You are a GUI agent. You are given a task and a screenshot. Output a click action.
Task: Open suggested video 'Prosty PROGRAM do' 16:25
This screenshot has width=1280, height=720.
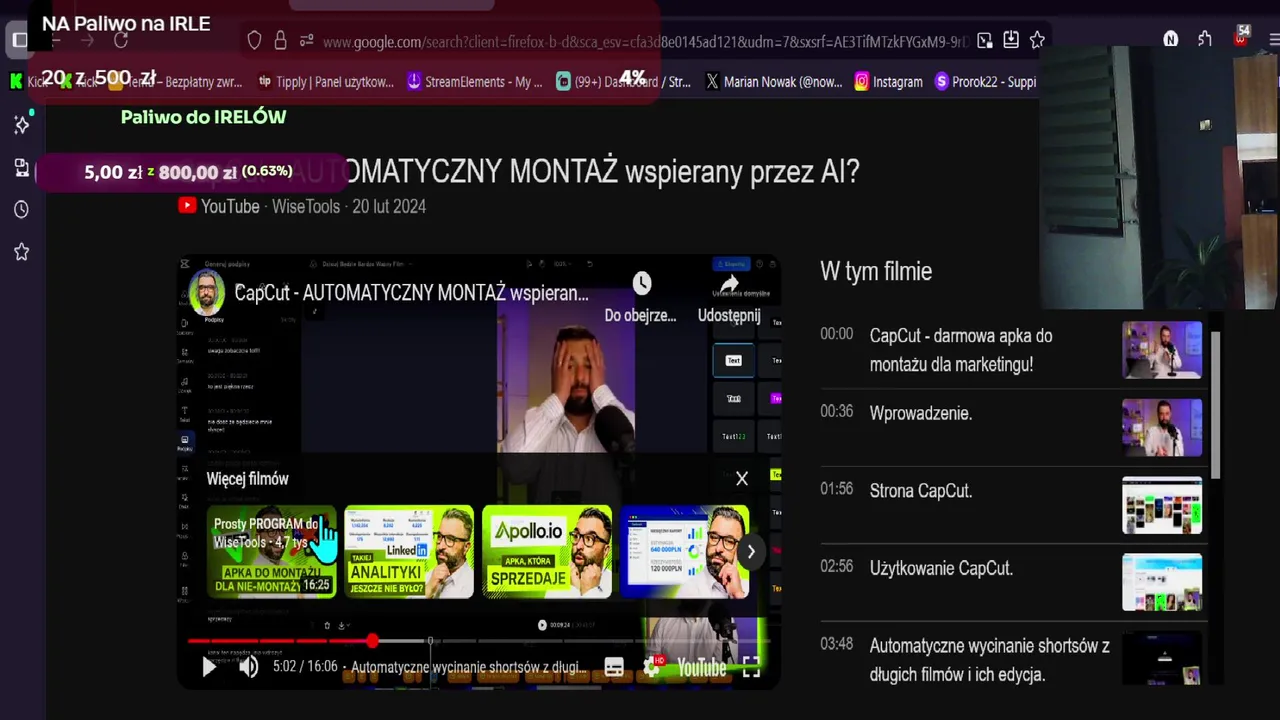[272, 551]
